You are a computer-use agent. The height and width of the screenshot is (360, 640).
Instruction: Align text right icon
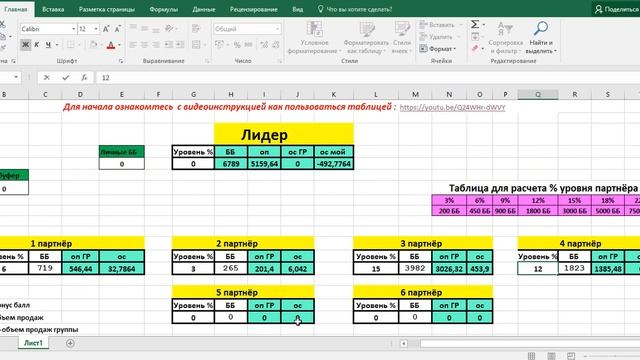coord(156,45)
